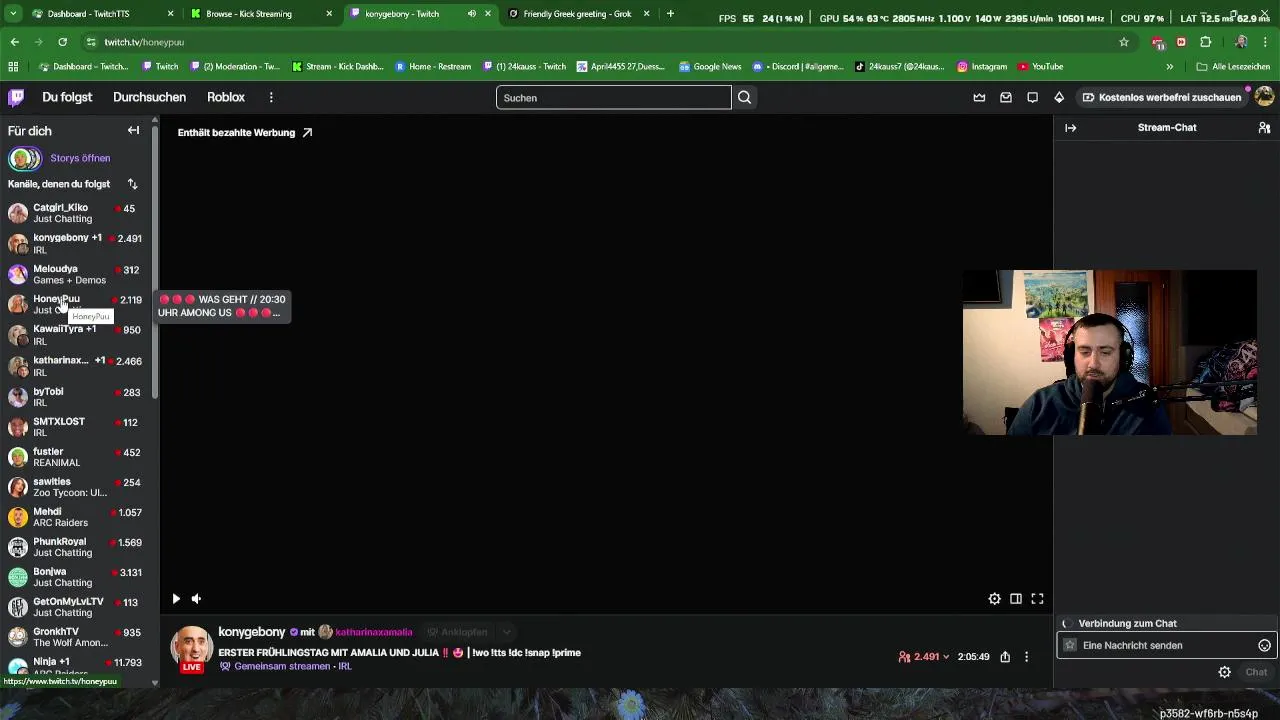Enter fullscreen on the video player
Image resolution: width=1280 pixels, height=720 pixels.
point(1037,599)
